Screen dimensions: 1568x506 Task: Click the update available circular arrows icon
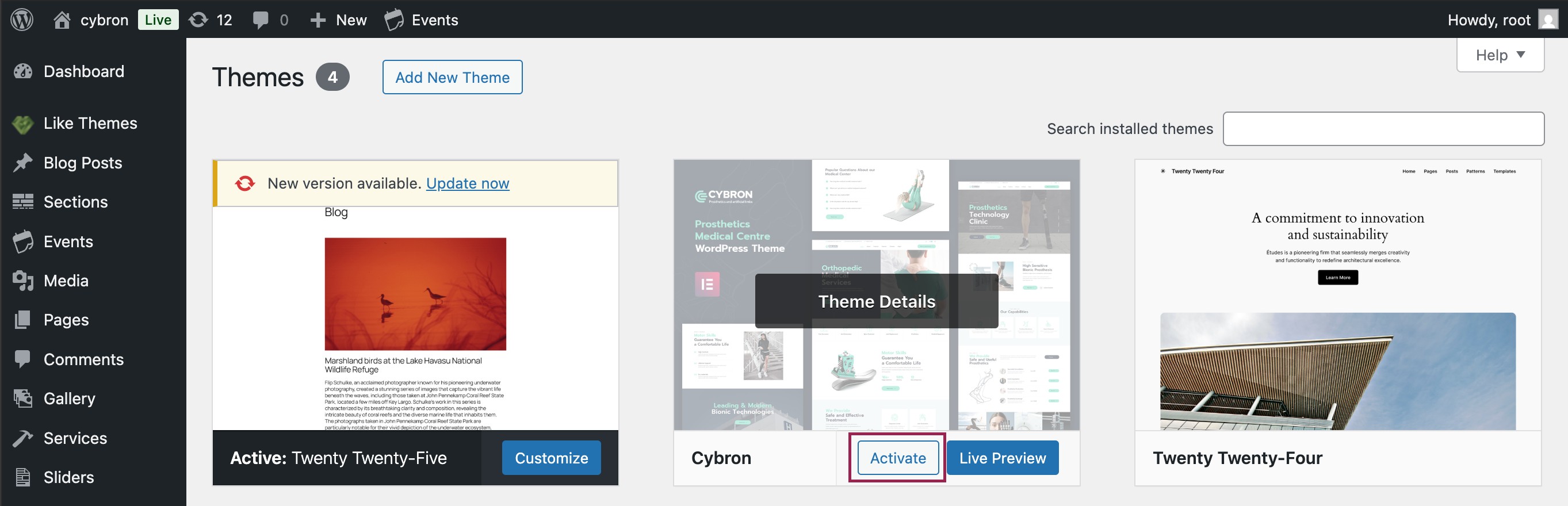[244, 183]
